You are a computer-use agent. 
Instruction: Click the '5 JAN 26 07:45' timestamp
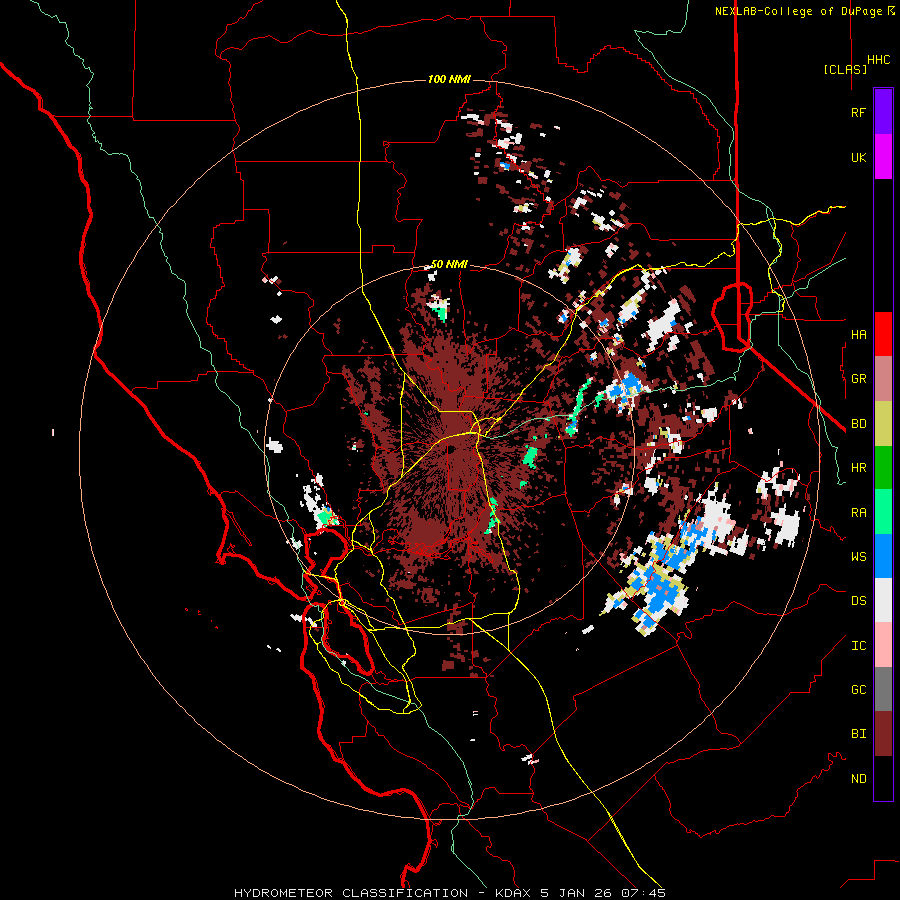(603, 893)
